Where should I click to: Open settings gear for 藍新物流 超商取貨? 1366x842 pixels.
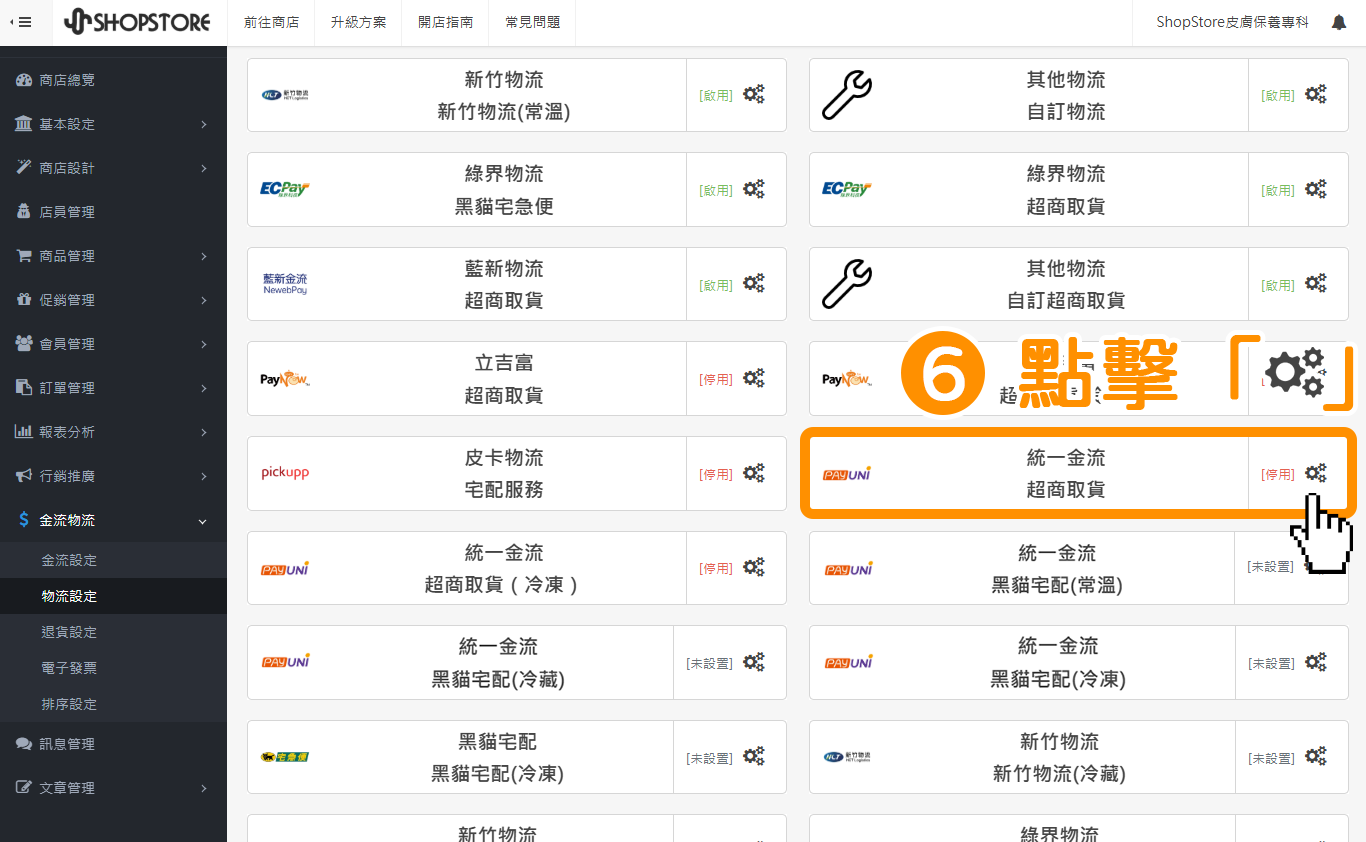pyautogui.click(x=754, y=284)
